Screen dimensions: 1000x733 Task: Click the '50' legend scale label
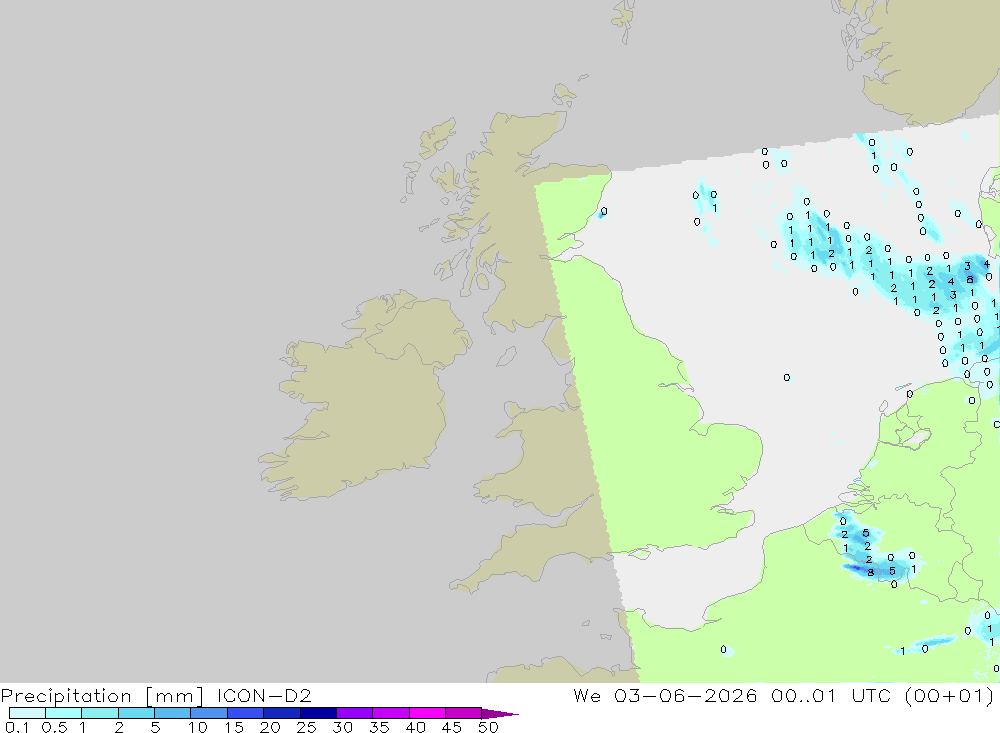489,727
